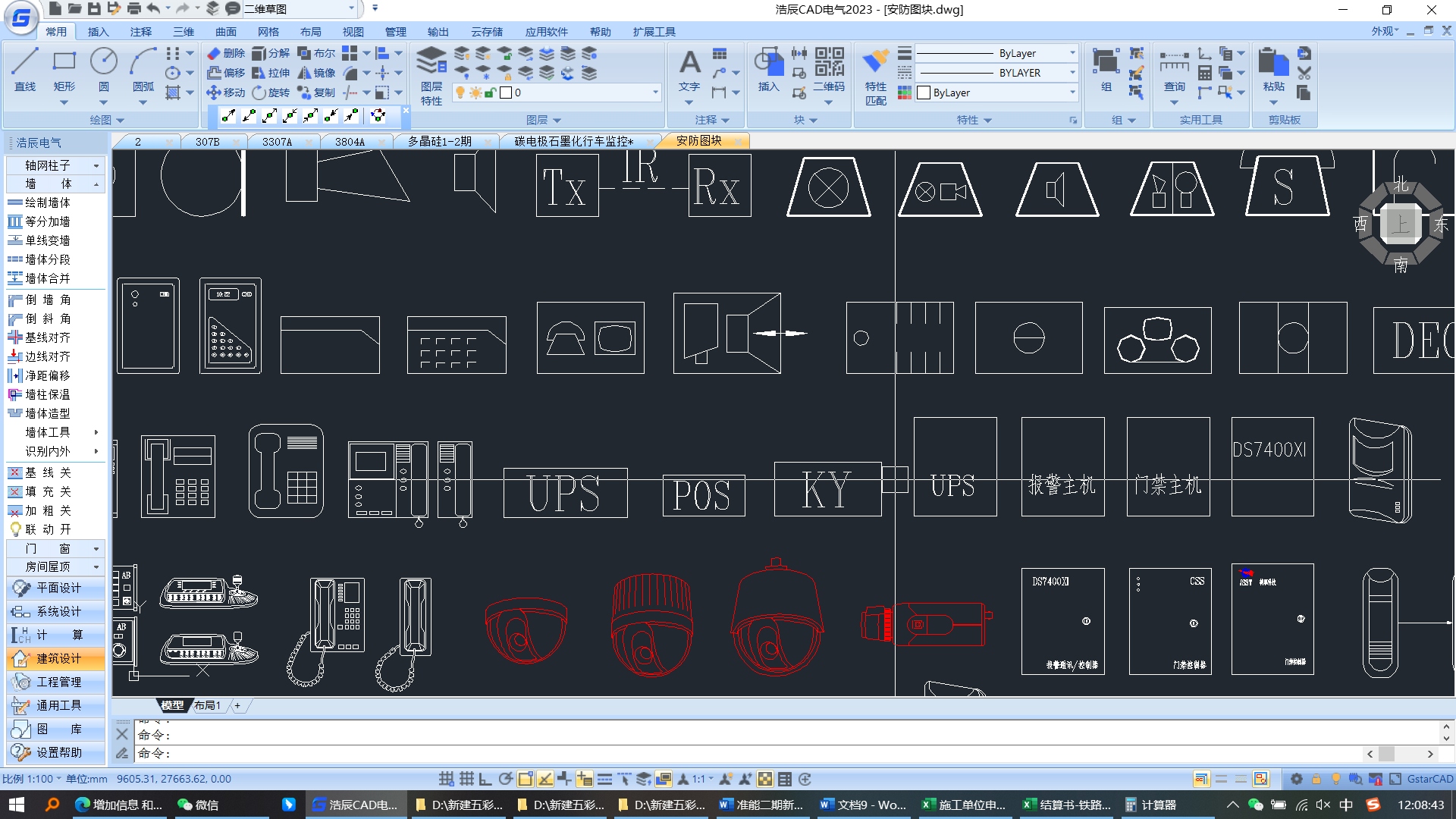This screenshot has height=819, width=1456.
Task: Toggle polar tracking in status bar
Action: [506, 779]
